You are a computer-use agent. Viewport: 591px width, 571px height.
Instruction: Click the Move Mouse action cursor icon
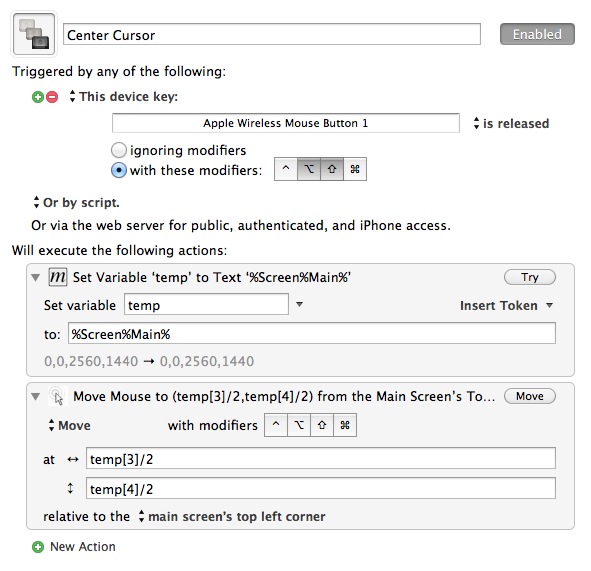point(58,396)
